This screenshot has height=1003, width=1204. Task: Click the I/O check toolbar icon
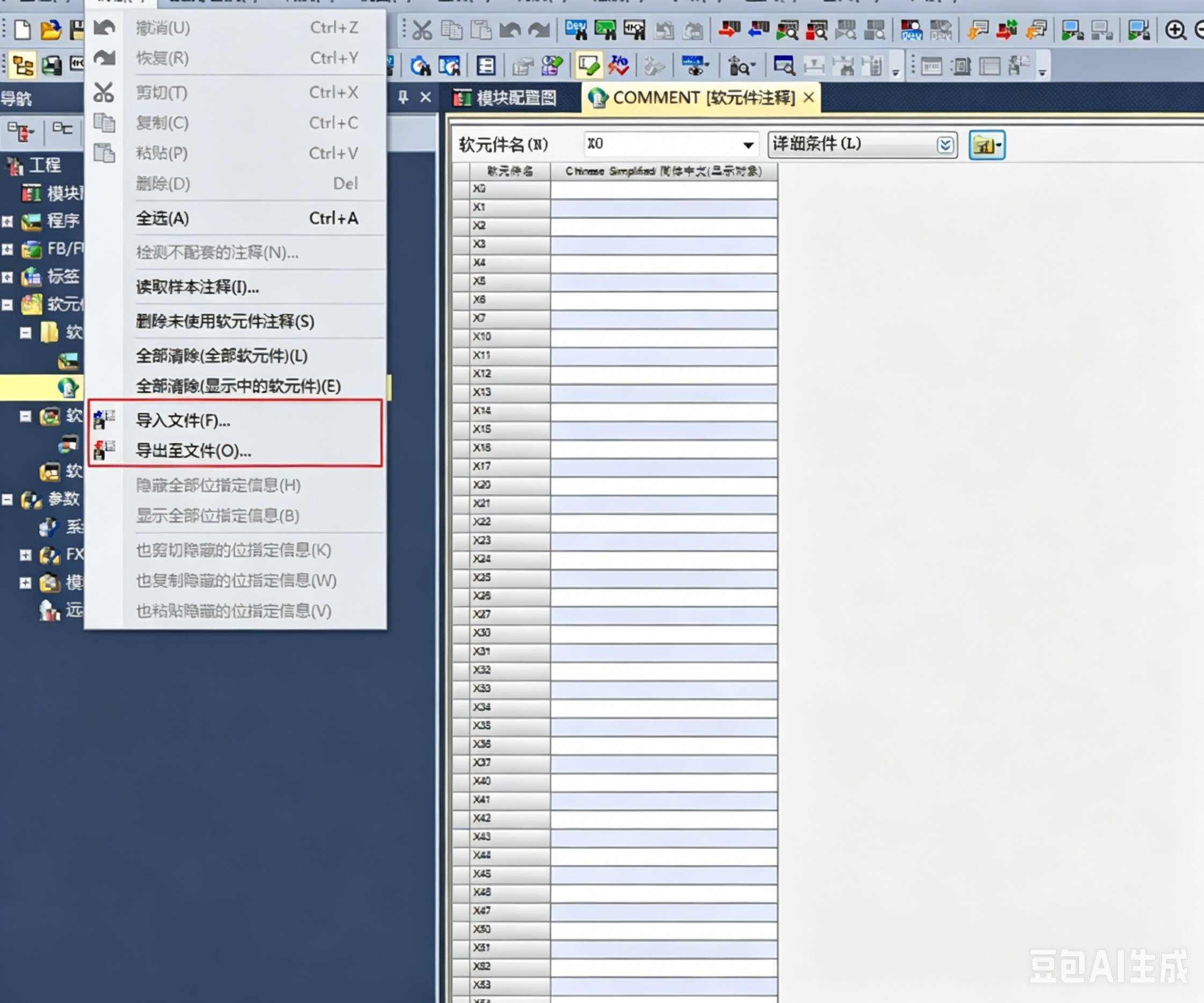pyautogui.click(x=618, y=66)
